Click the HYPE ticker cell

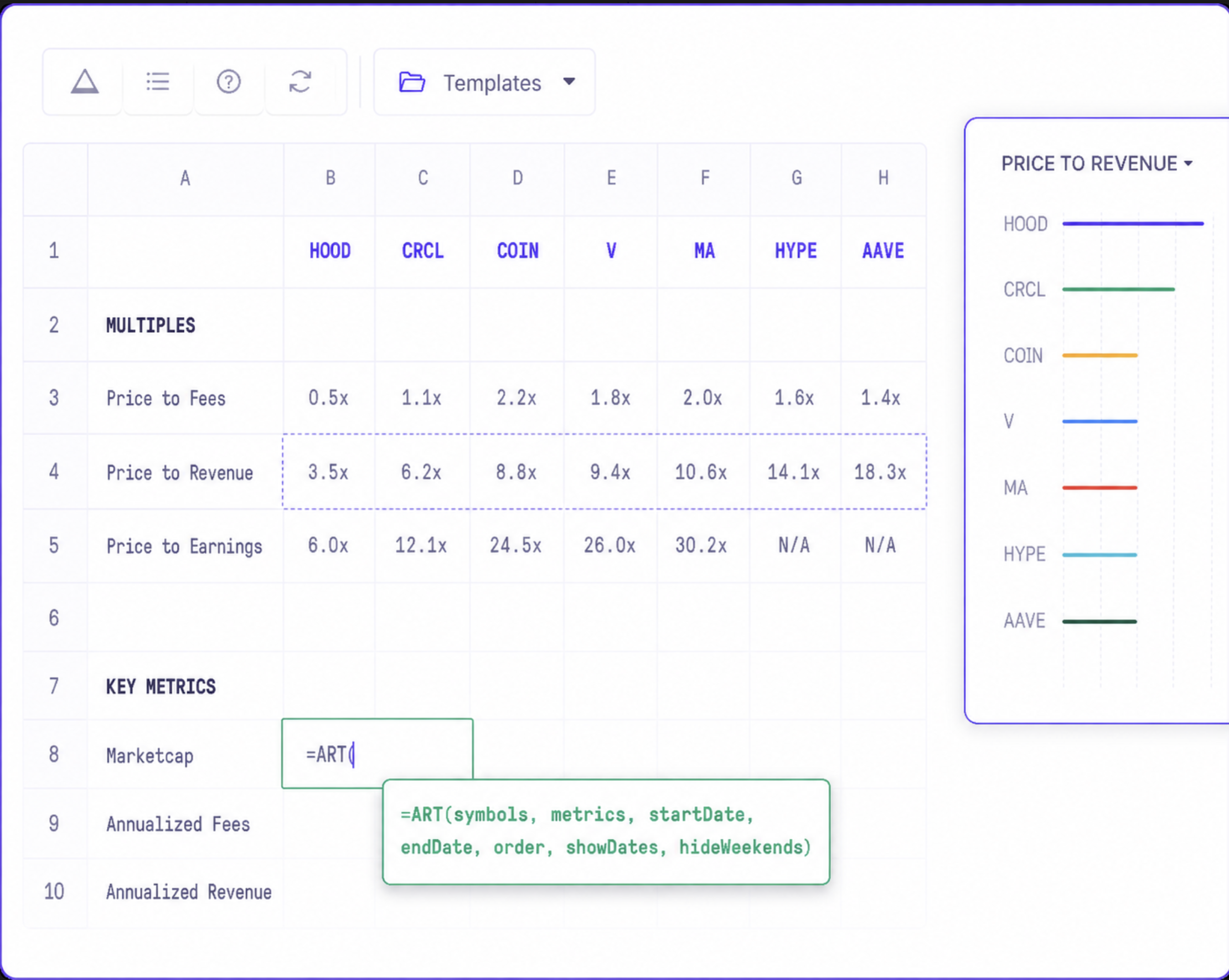(796, 251)
